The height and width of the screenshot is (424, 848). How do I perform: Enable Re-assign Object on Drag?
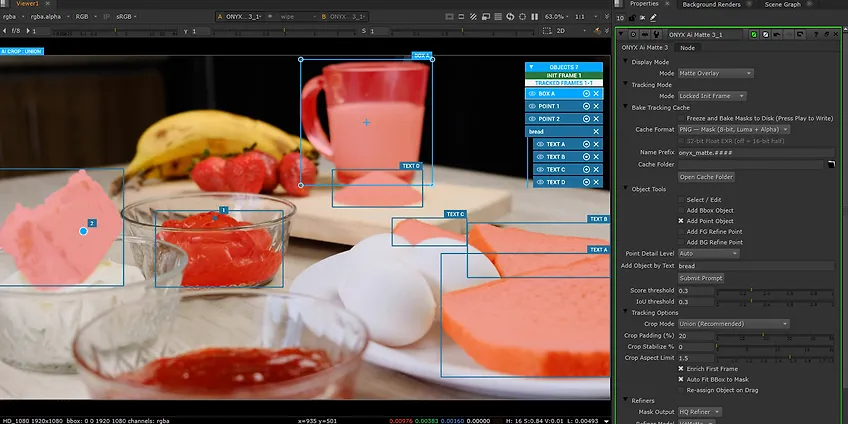pyautogui.click(x=681, y=390)
